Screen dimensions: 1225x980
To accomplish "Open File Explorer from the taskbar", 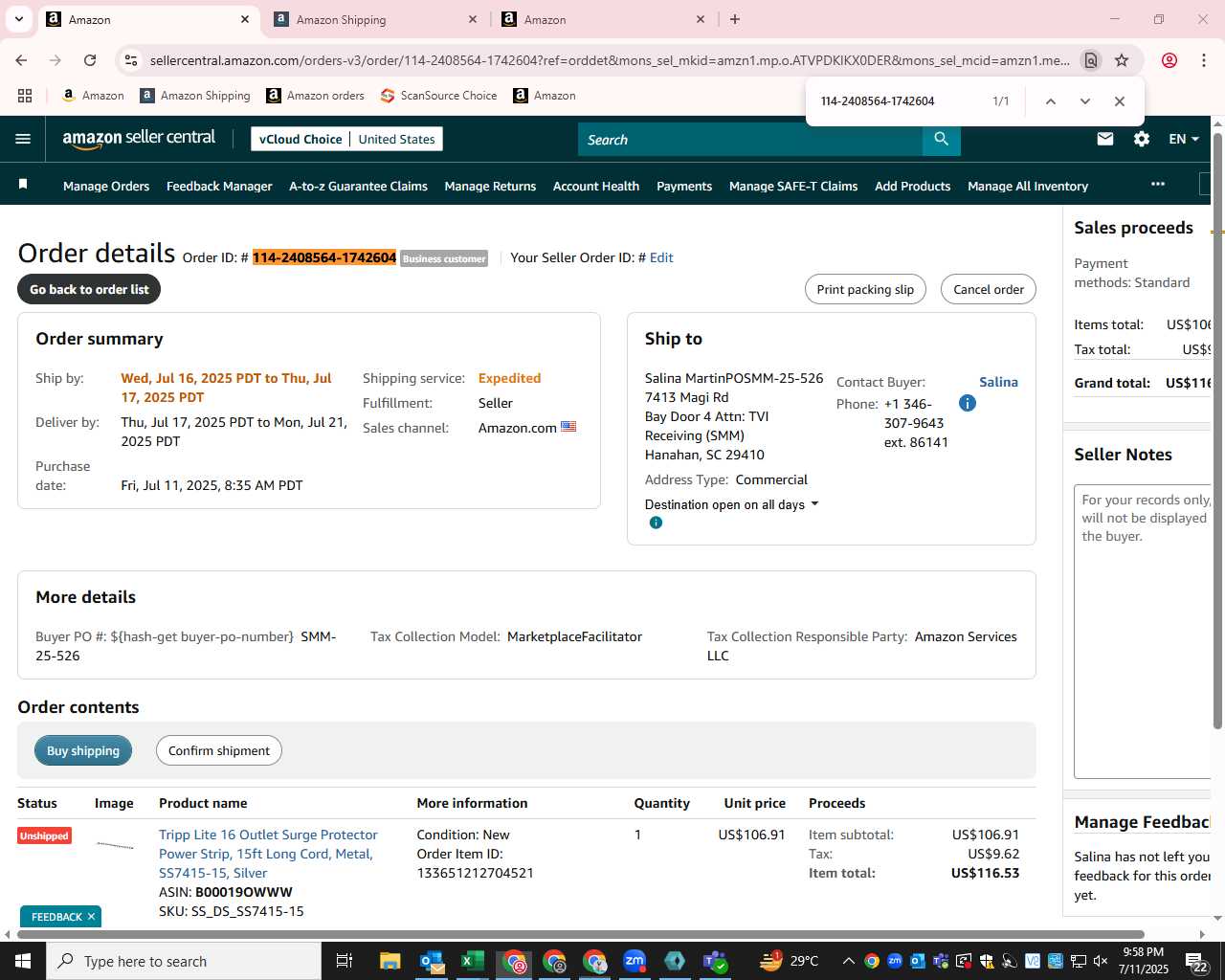I will tap(390, 961).
